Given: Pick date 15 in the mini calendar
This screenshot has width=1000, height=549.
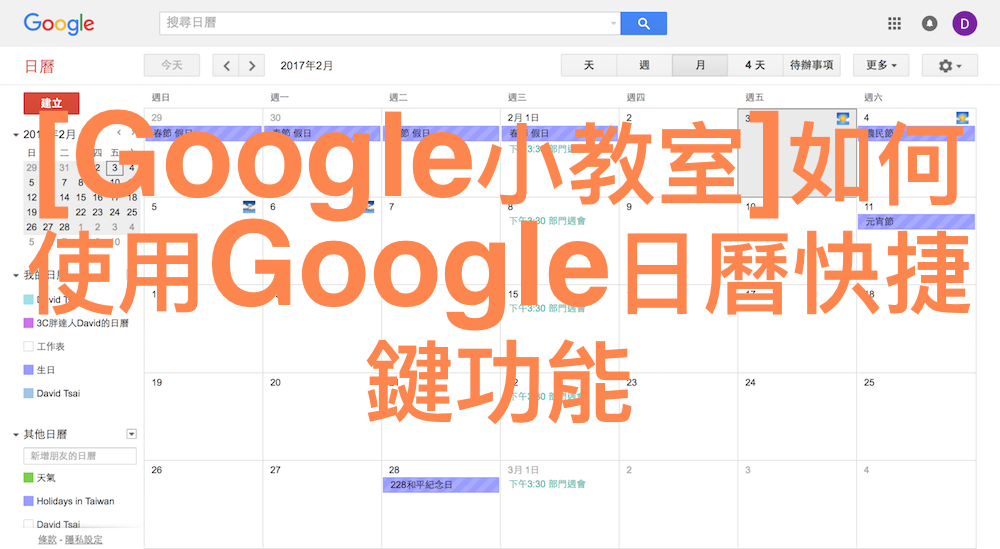Looking at the screenshot, I should pos(81,198).
